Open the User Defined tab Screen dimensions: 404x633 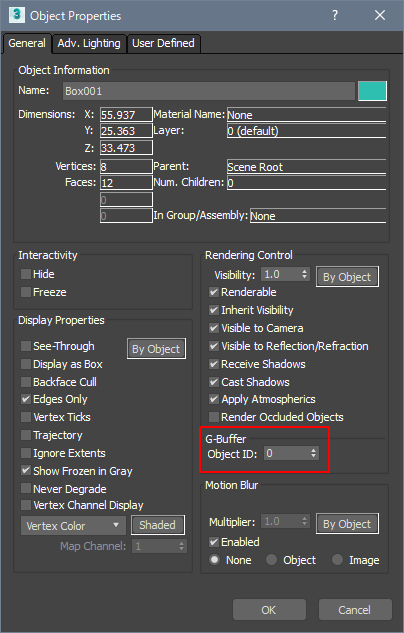(163, 43)
